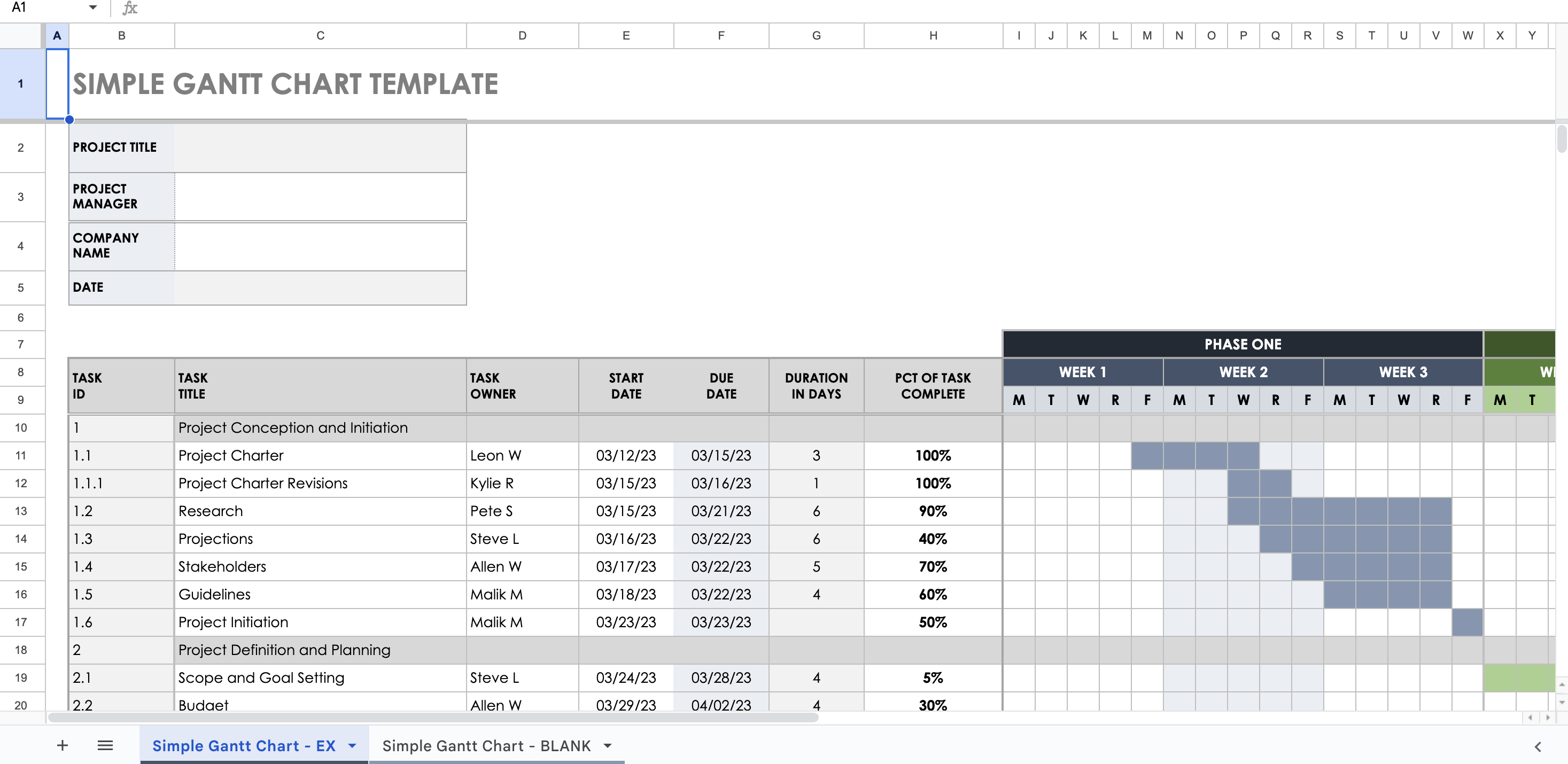This screenshot has height=764, width=1568.
Task: Open the all sheets list icon
Action: (105, 745)
